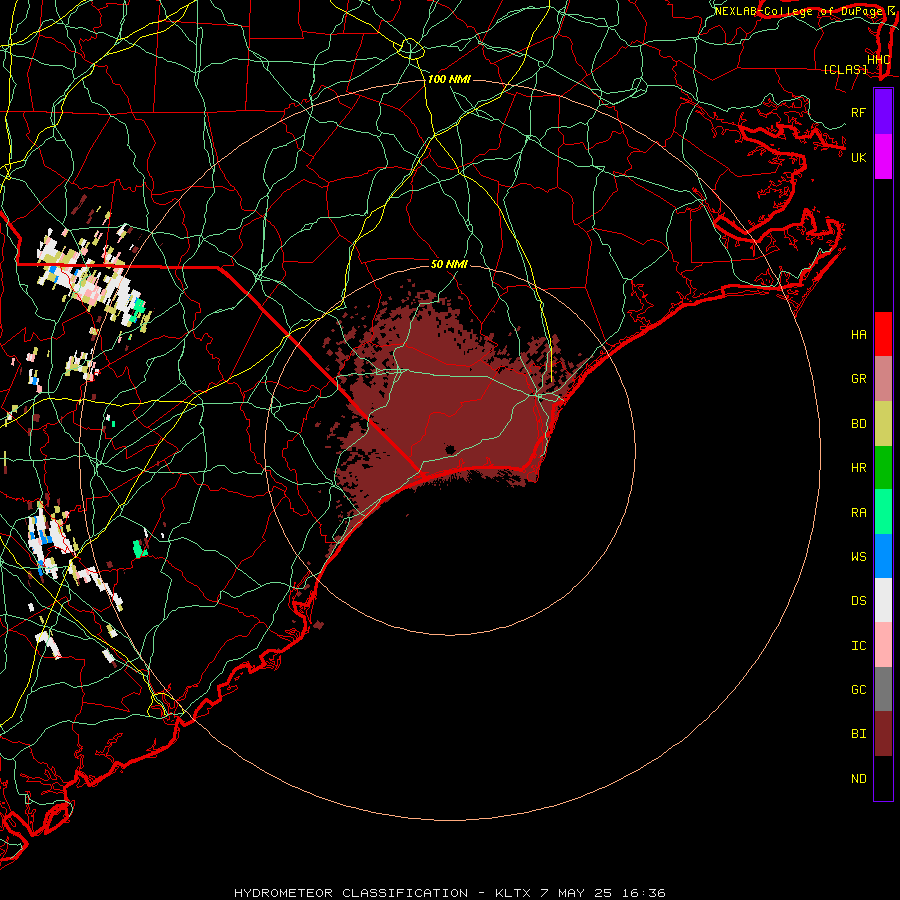The image size is (900, 900).
Task: Click the [CLAS] label
Action: [845, 69]
